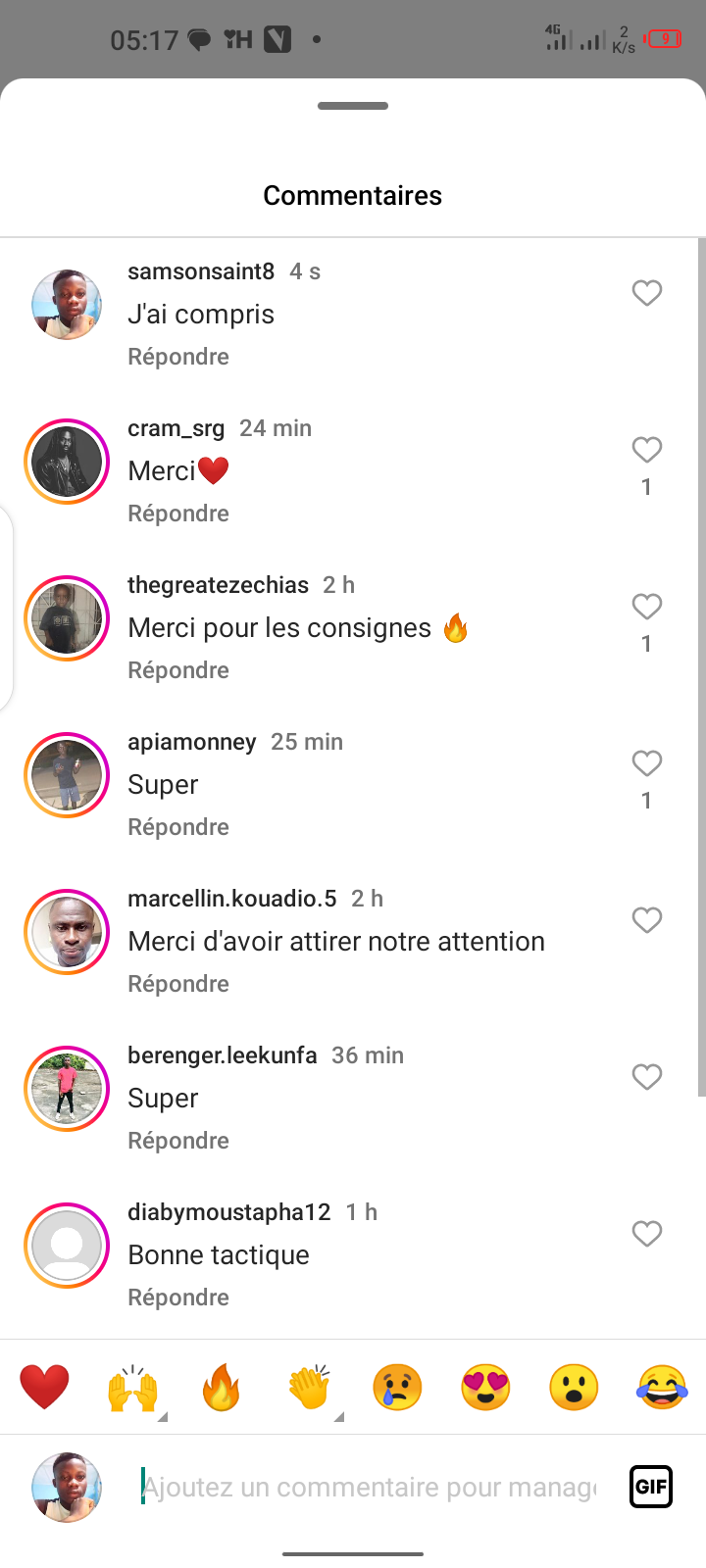The image size is (706, 1568).
Task: Toggle like on marcellin.kouadio.5's comment
Action: [646, 920]
